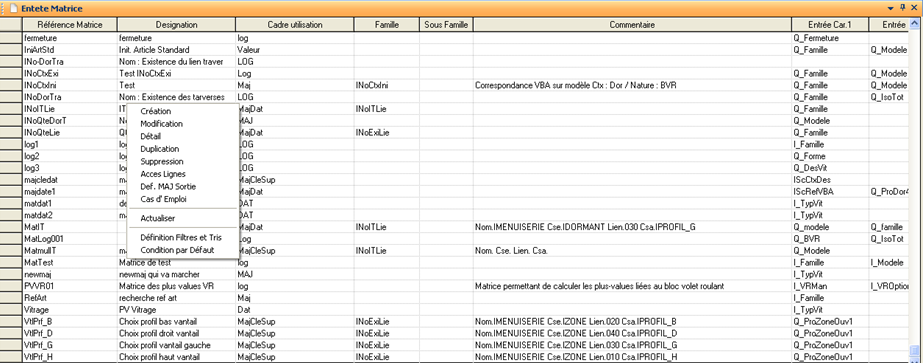Open the panel options dropdown arrow
This screenshot has width=923, height=363.
(x=892, y=9)
